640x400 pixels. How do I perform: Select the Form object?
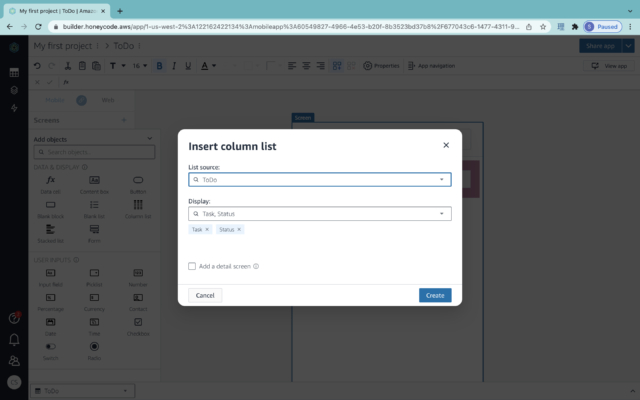[x=94, y=233]
